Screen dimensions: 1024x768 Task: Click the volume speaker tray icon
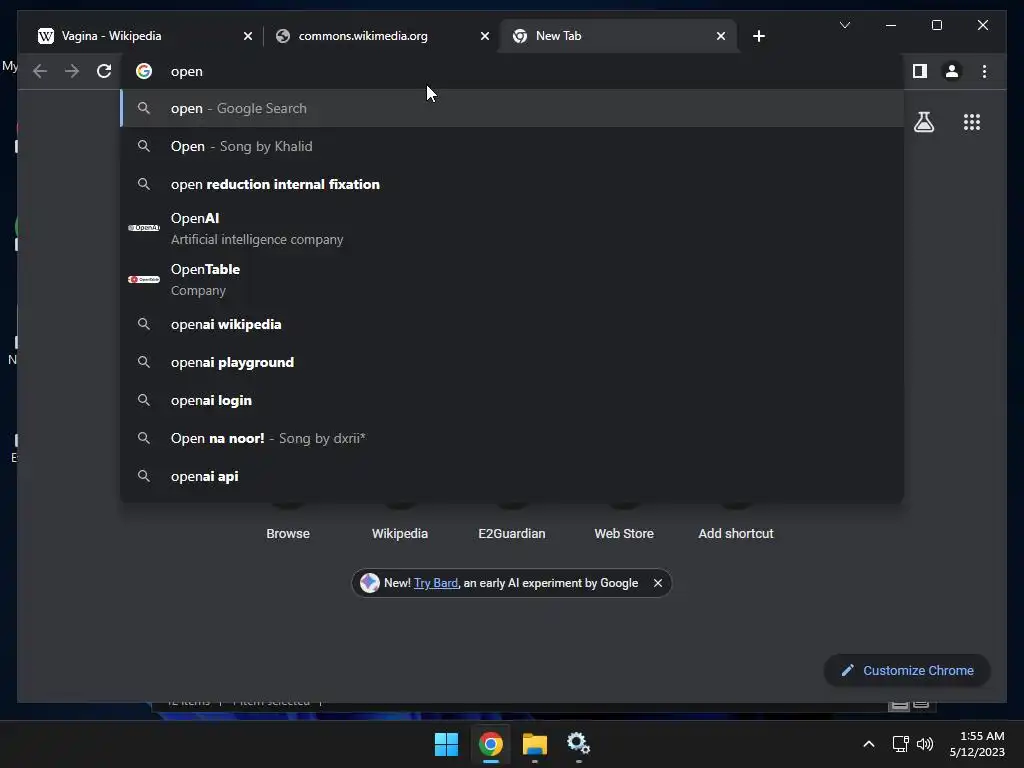925,744
